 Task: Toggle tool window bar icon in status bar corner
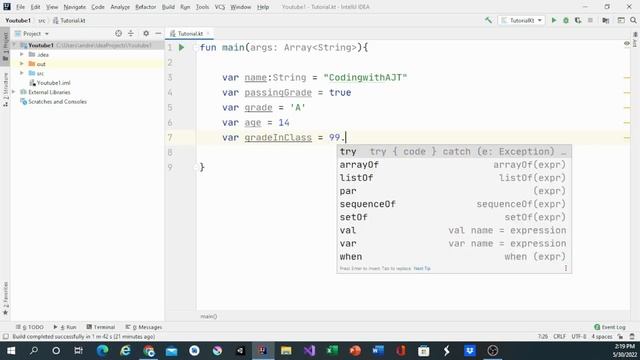pyautogui.click(x=5, y=337)
